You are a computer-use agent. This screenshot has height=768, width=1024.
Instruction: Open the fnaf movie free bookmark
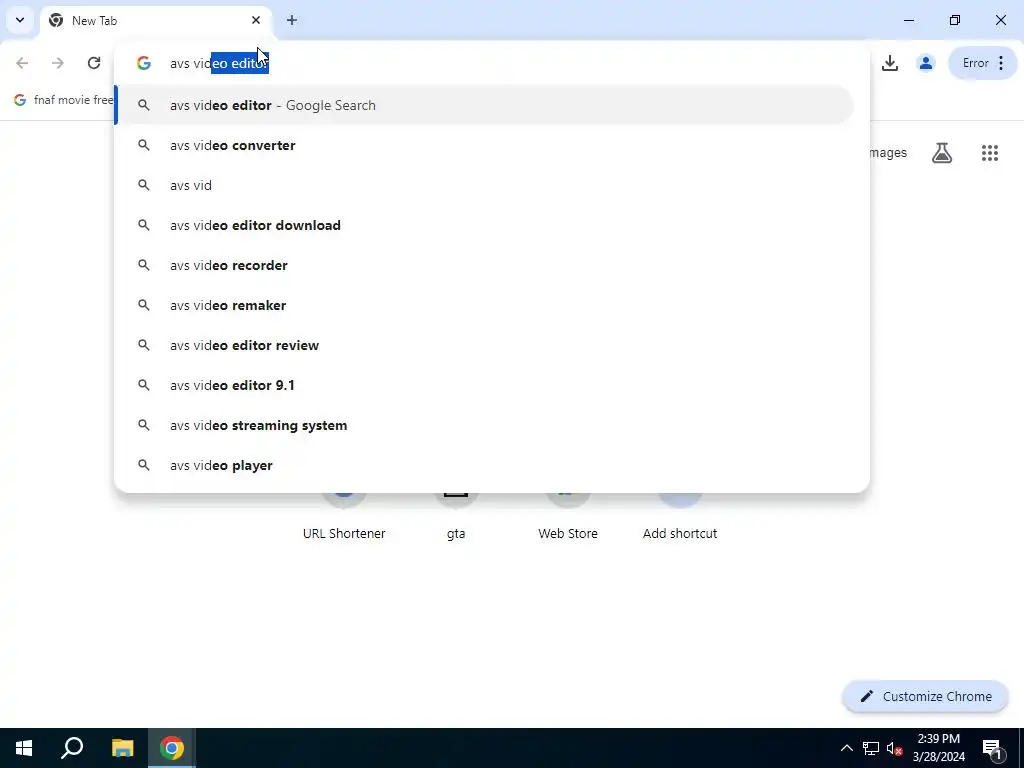tap(63, 100)
